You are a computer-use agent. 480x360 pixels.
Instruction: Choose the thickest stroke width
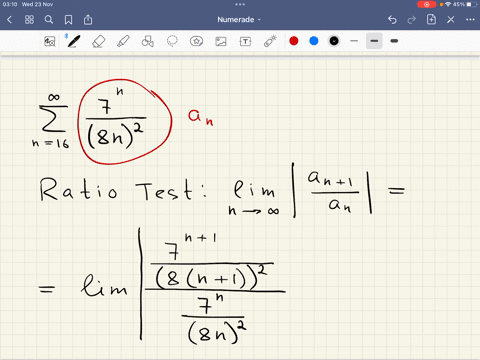pyautogui.click(x=394, y=41)
